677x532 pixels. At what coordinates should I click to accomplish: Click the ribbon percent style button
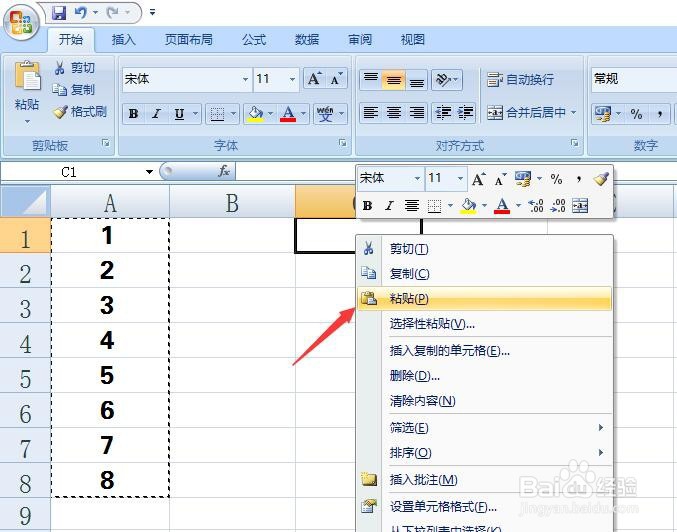636,114
